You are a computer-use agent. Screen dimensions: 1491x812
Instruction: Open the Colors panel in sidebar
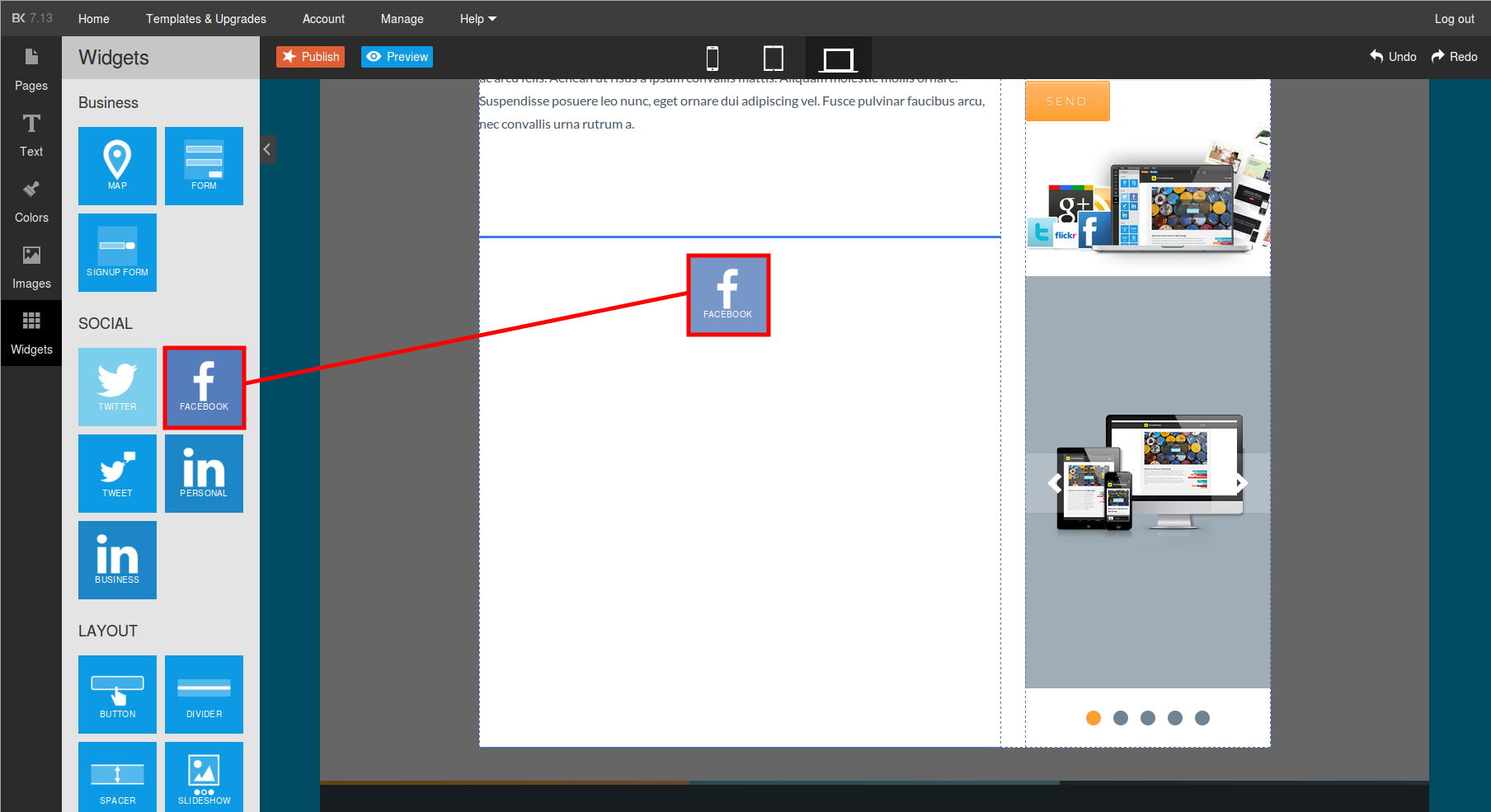coord(31,201)
